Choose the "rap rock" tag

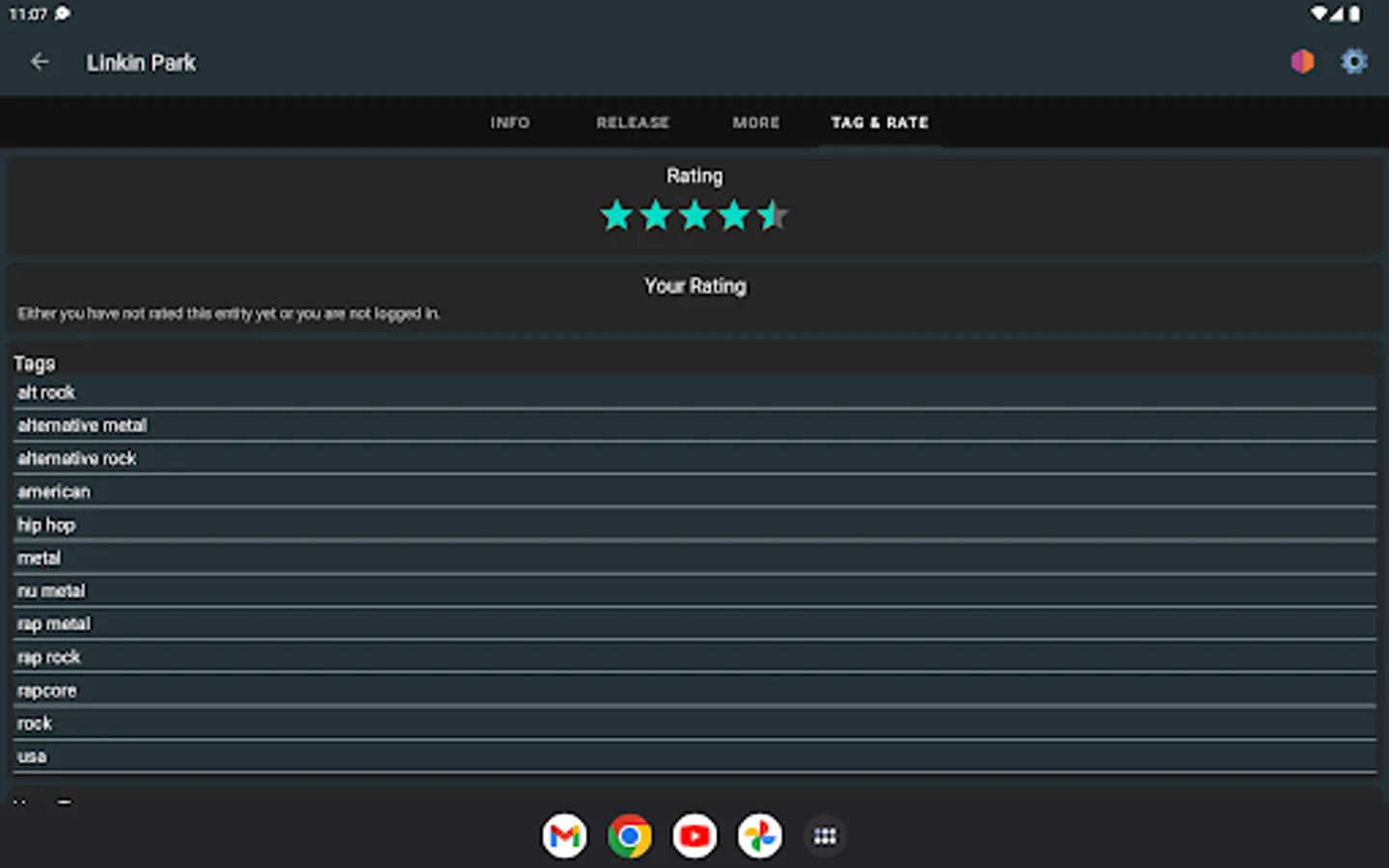(694, 657)
